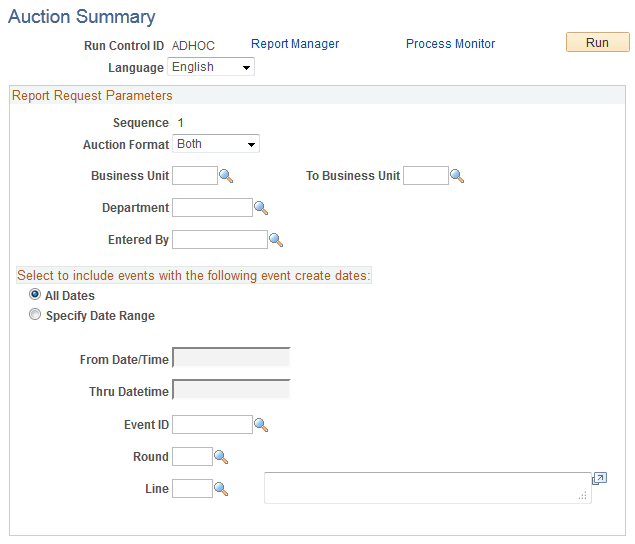Screen dimensions: 635x544
Task: Open the Report Manager link
Action: pyautogui.click(x=295, y=44)
